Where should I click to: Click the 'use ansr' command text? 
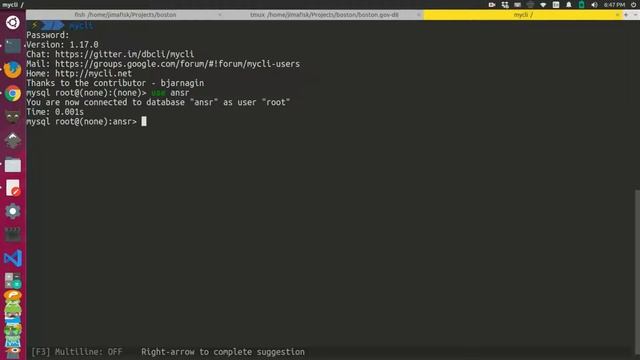[x=170, y=93]
